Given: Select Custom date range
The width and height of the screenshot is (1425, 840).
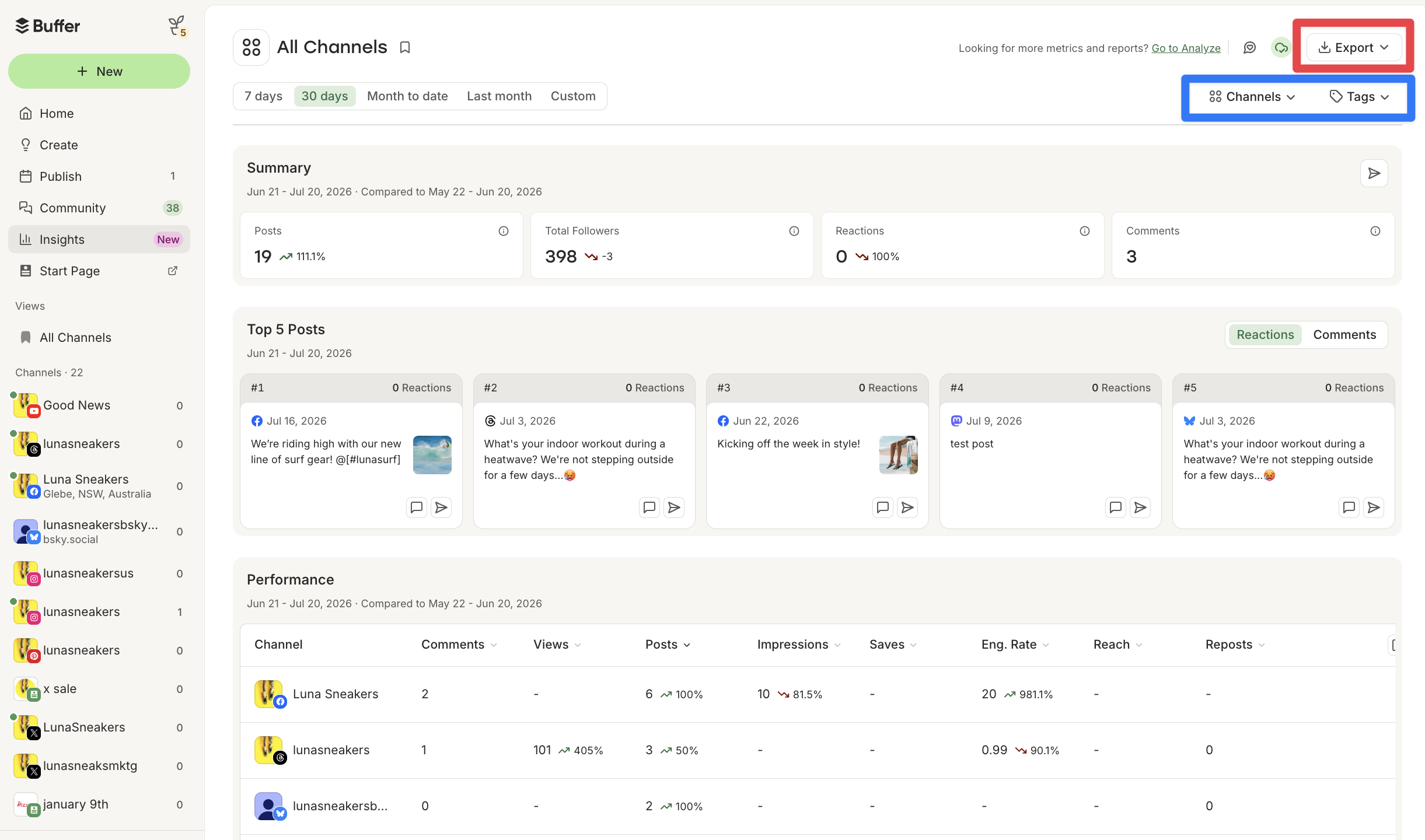Looking at the screenshot, I should point(573,96).
